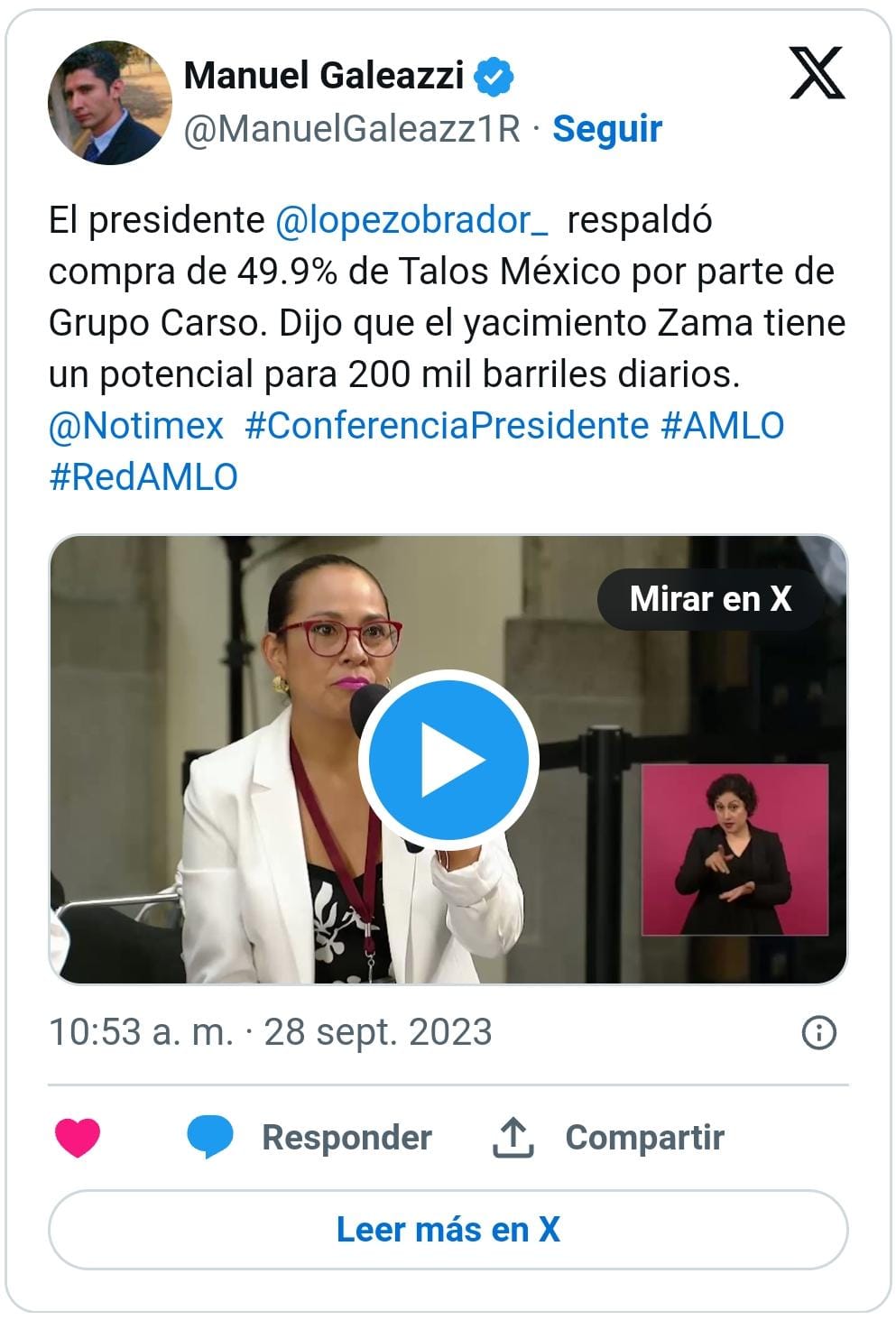Follow the account via Seguir
Viewport: 896px width, 1320px height.
point(607,129)
